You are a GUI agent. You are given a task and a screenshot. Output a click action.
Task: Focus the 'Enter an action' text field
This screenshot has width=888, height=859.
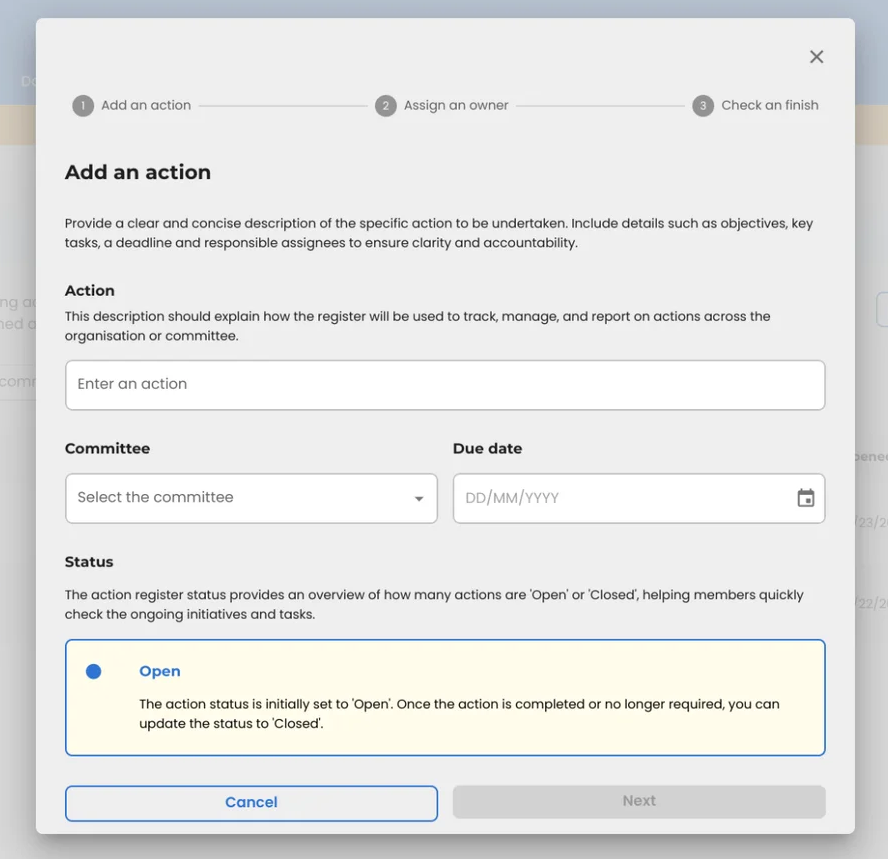(x=445, y=385)
